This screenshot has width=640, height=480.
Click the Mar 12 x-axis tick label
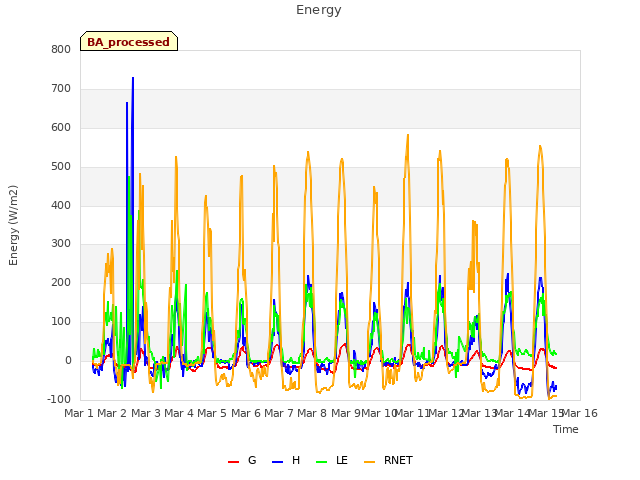click(x=445, y=413)
